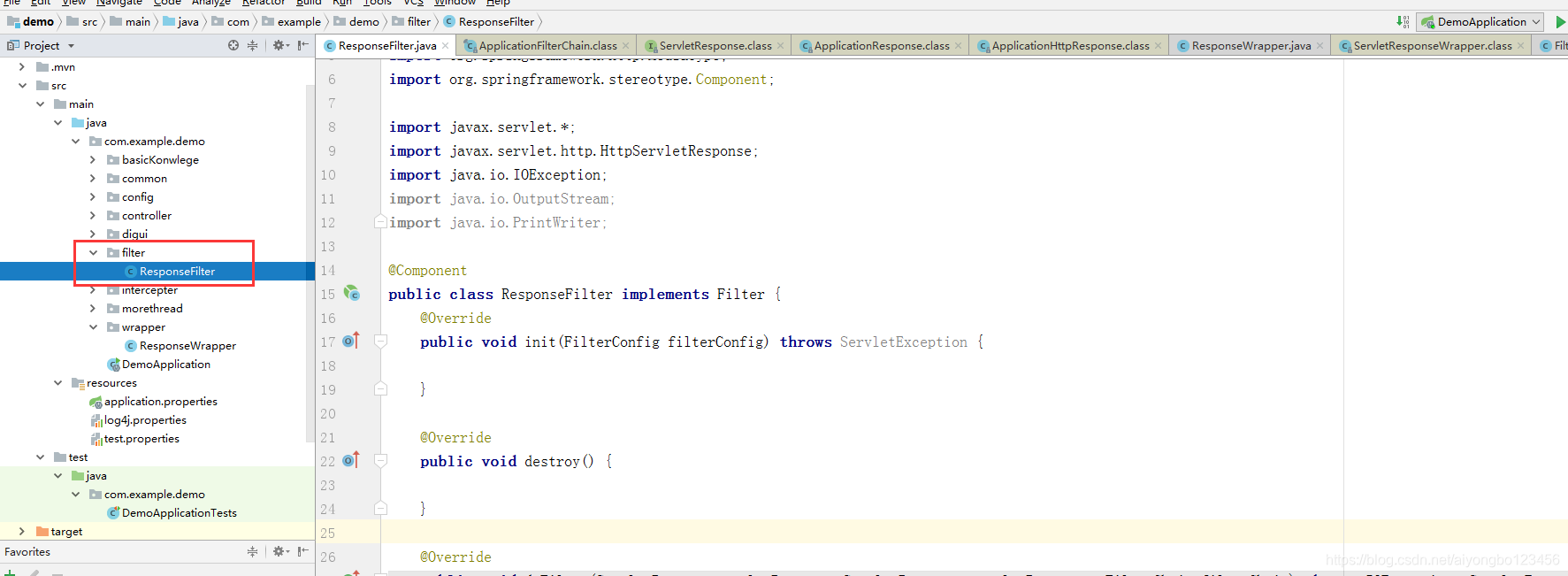
Task: Collapse the filter package arrow
Action: [93, 253]
